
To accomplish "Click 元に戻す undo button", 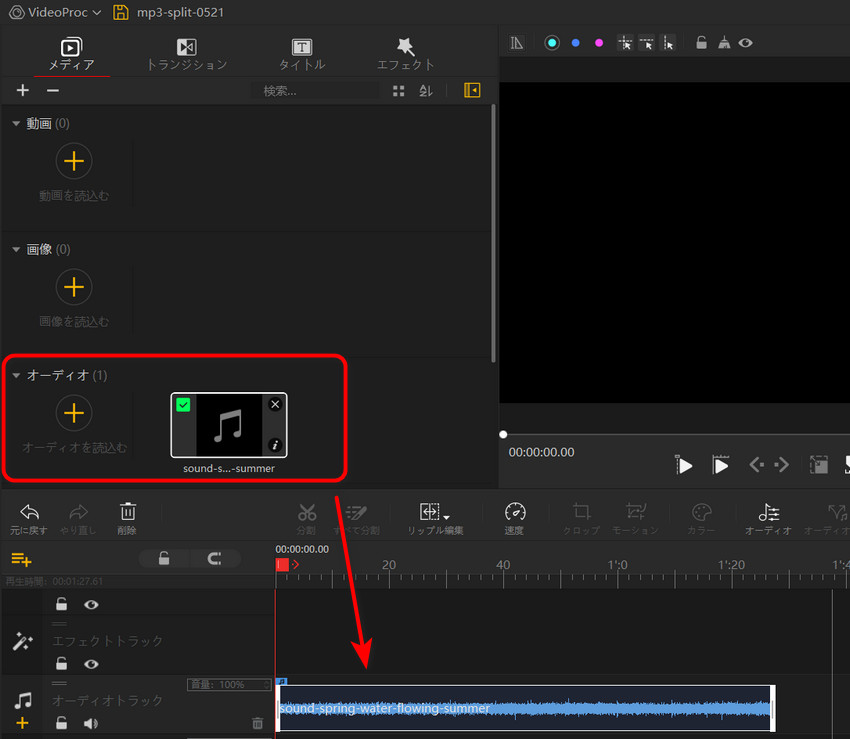I will pyautogui.click(x=29, y=518).
